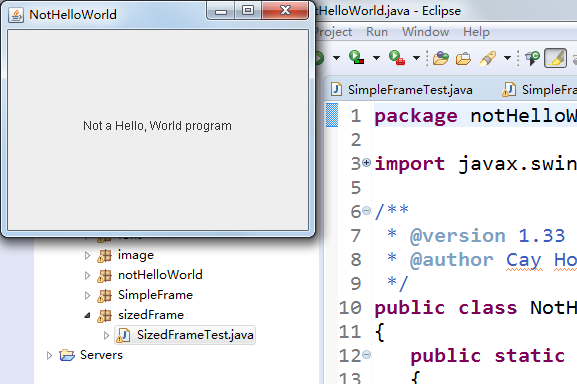Click the SizedFrameTest.java file icon
Viewport: 577px width, 384px height.
pyautogui.click(x=123, y=335)
